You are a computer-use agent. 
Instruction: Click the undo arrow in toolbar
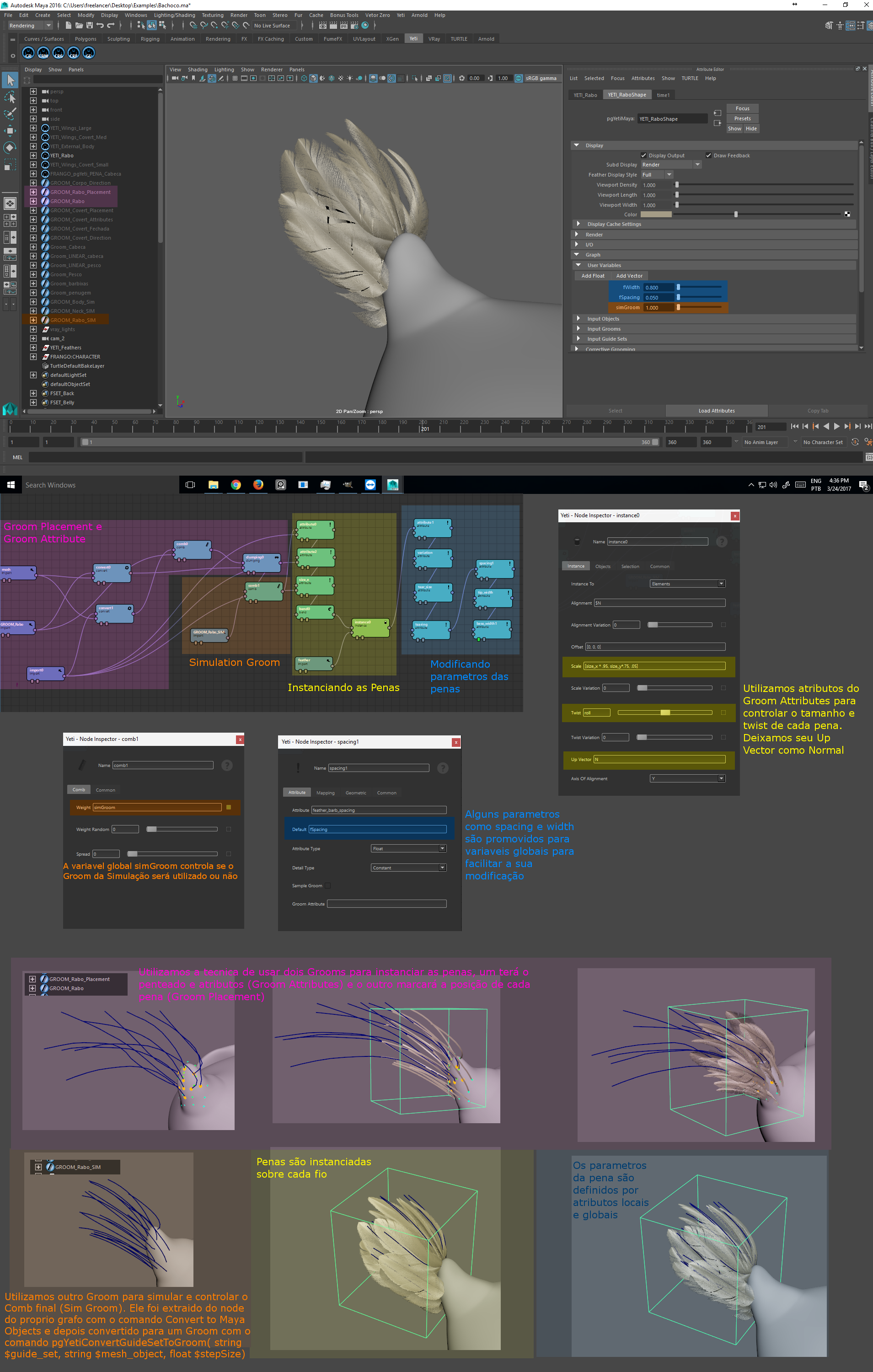pos(100,26)
